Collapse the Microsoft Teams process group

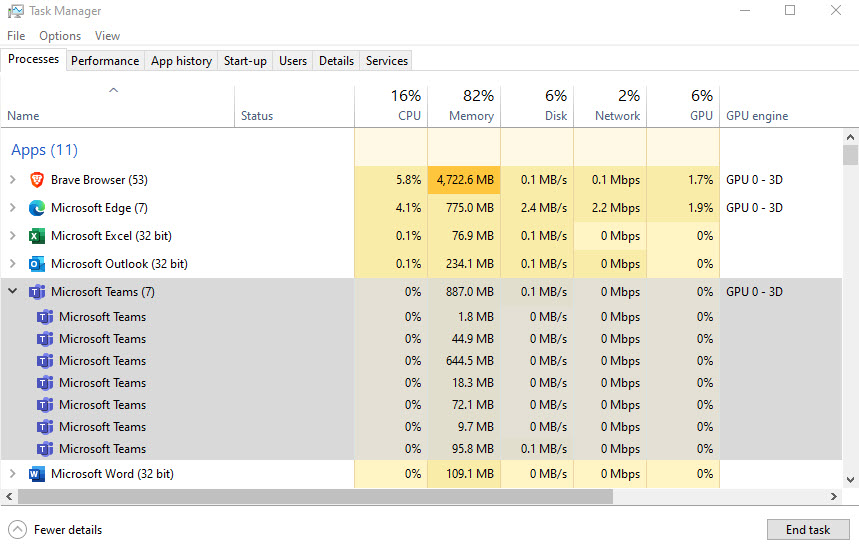click(x=13, y=292)
